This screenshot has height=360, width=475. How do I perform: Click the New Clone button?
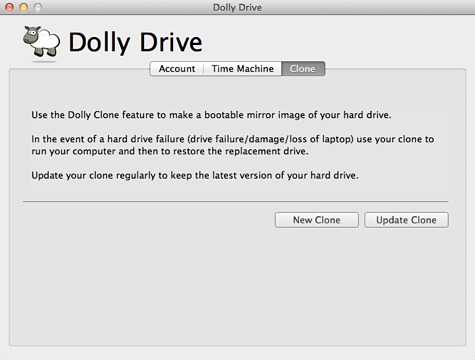pos(317,220)
